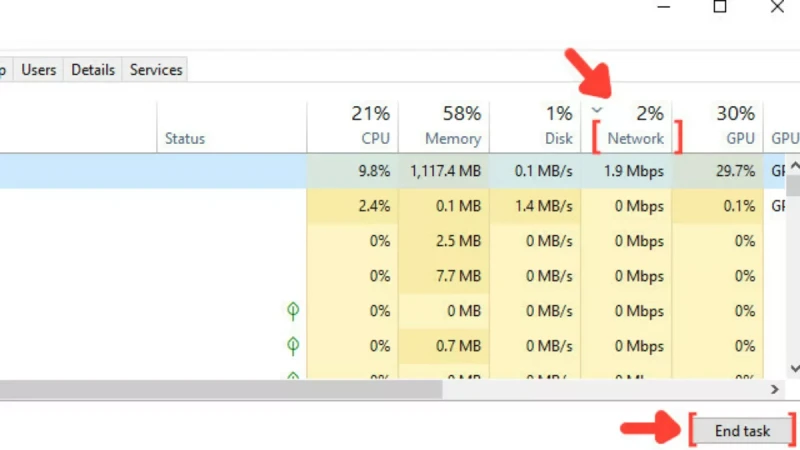The width and height of the screenshot is (800, 450).
Task: Maximize the Task Manager window
Action: pyautogui.click(x=719, y=7)
